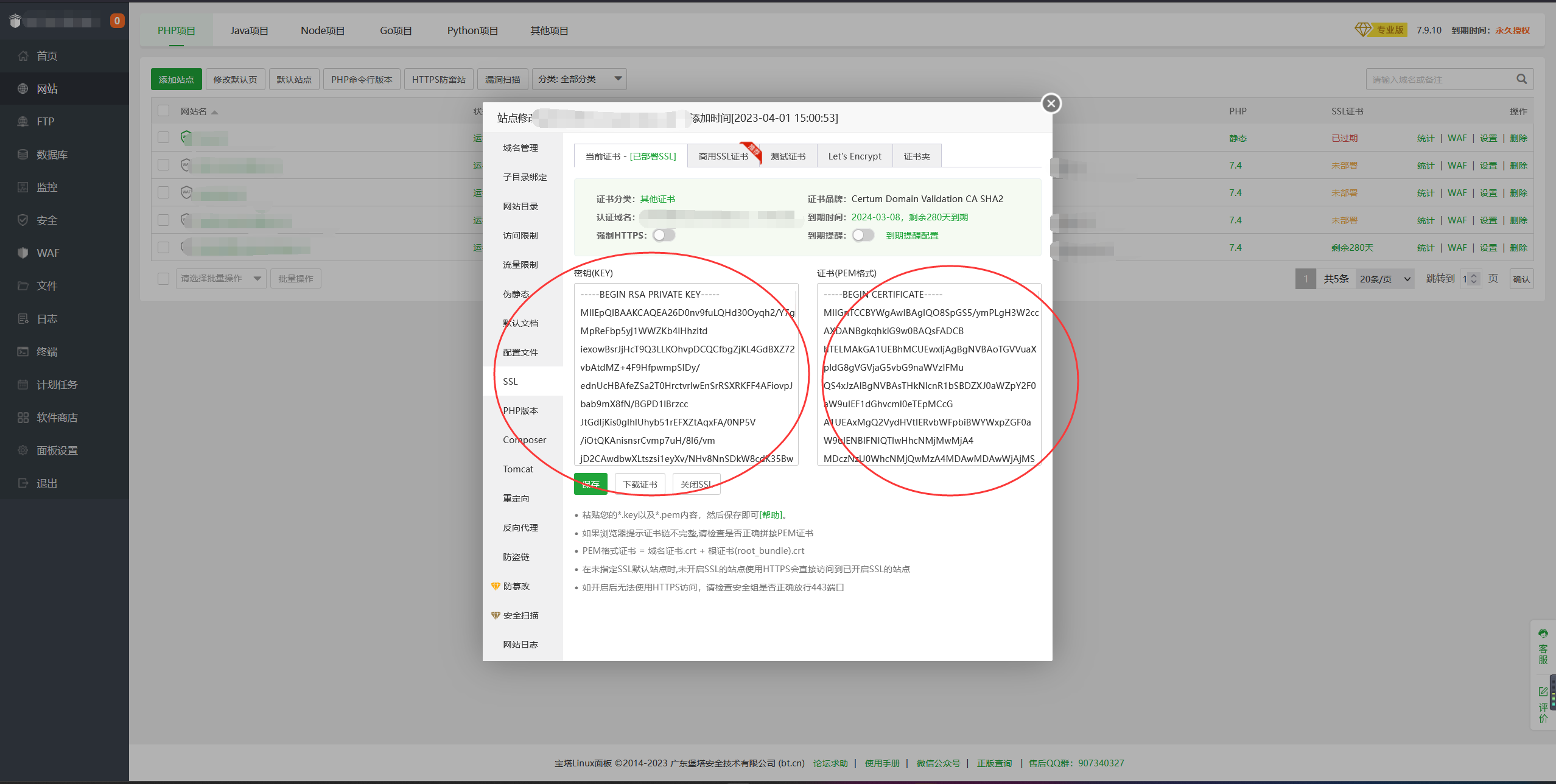Open the 论坛求助 footer link

pos(830,763)
